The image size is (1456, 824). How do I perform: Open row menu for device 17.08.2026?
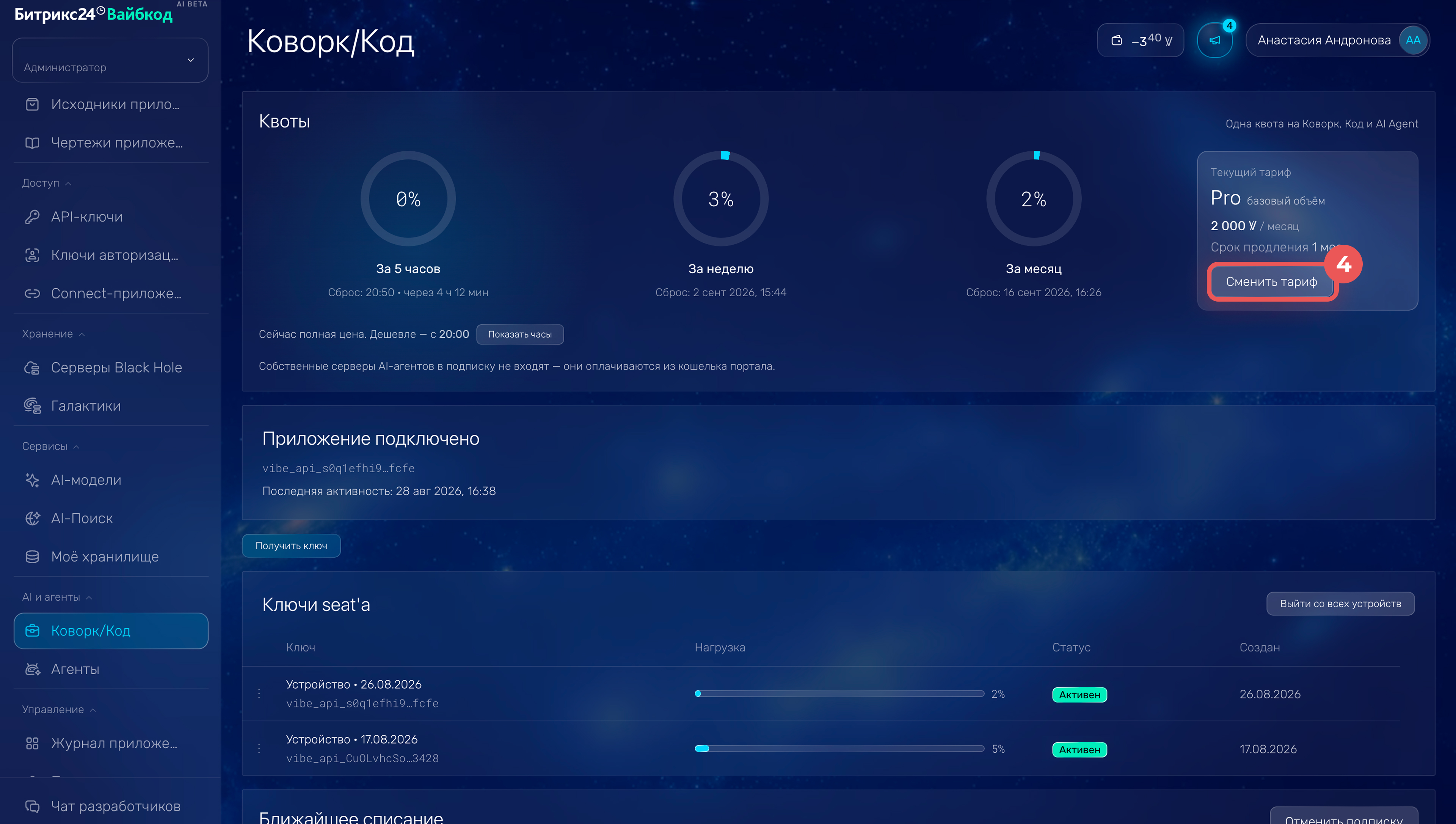(259, 749)
